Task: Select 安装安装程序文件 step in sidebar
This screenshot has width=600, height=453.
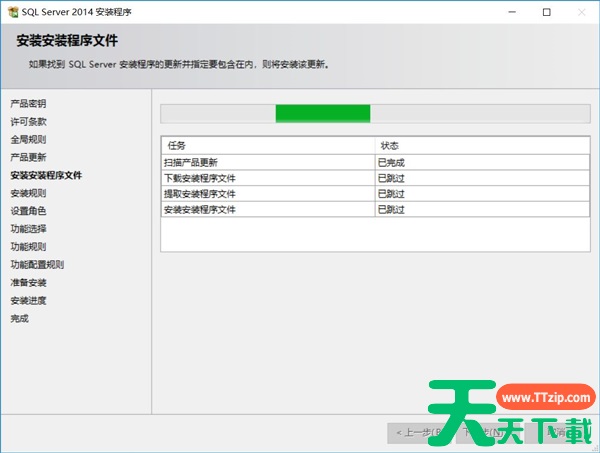Action: (46, 176)
